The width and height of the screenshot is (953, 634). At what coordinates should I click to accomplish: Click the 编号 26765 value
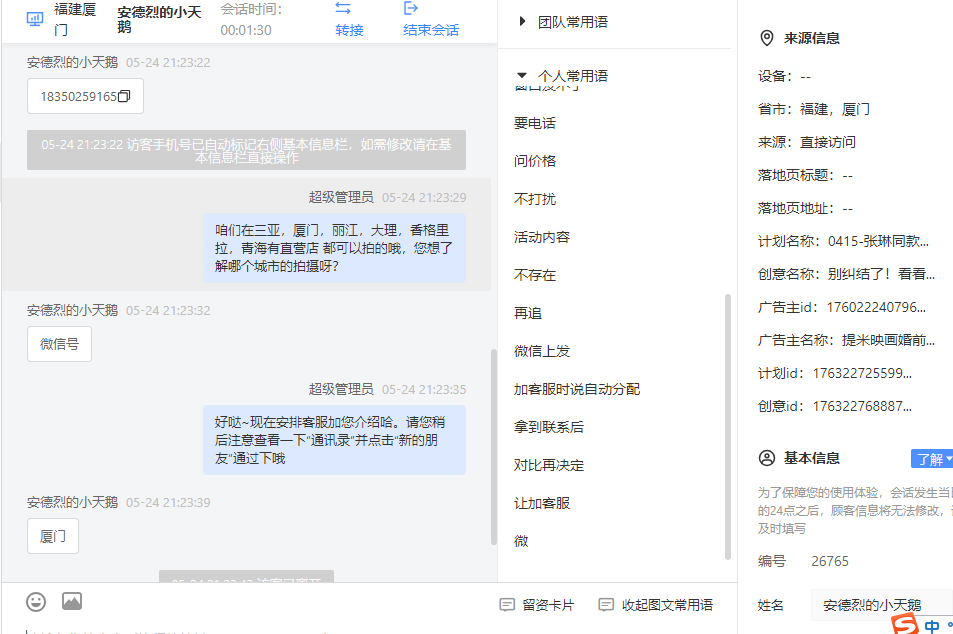click(x=830, y=561)
